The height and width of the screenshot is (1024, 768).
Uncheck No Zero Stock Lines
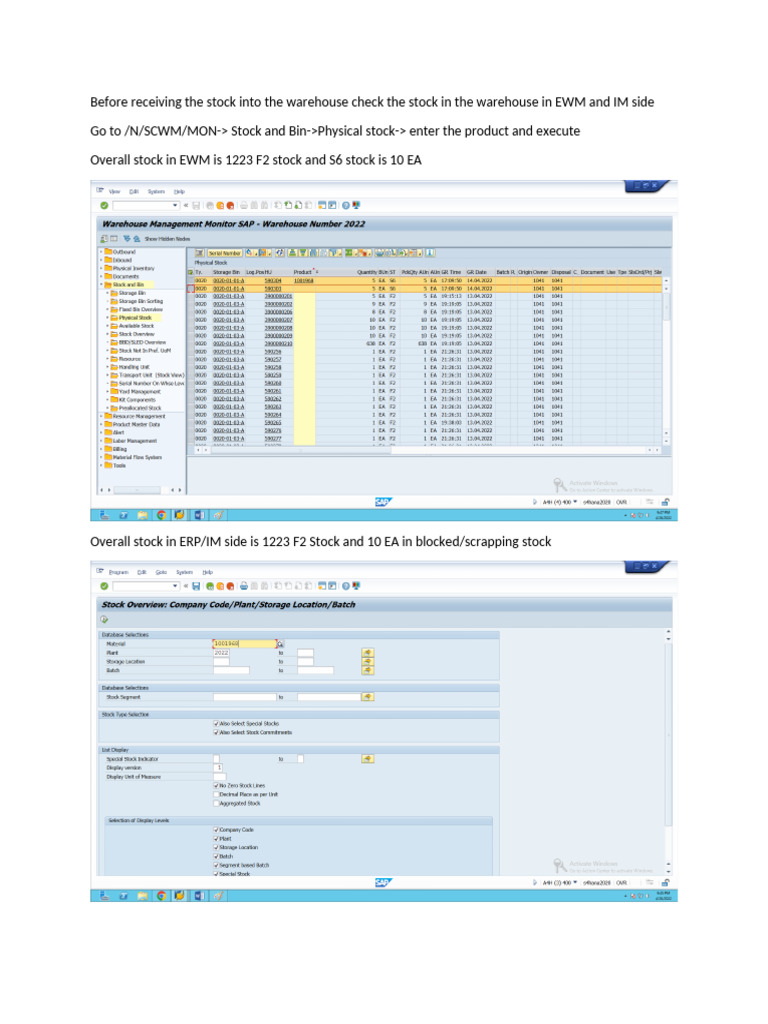[216, 785]
